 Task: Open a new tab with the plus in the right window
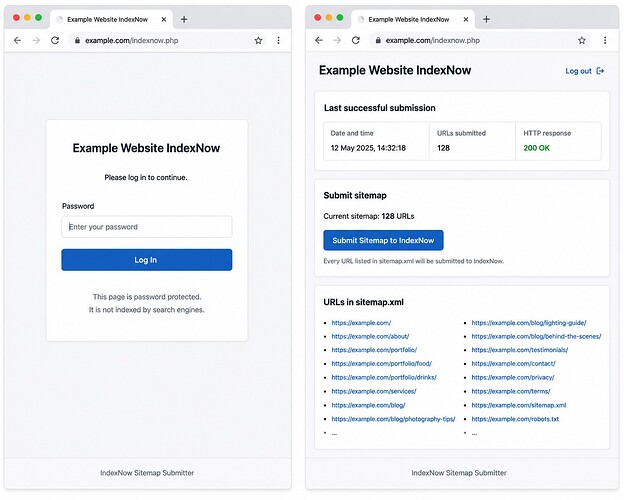tap(486, 19)
